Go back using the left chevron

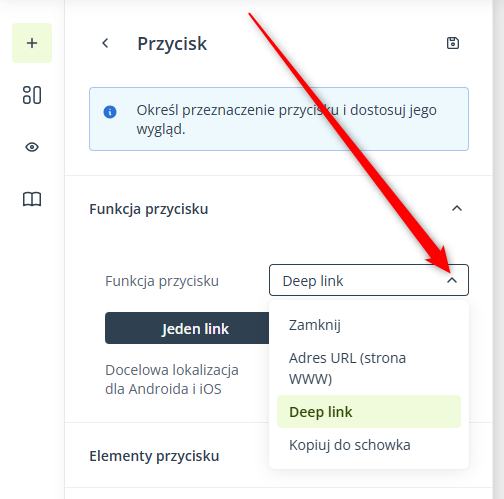(105, 43)
